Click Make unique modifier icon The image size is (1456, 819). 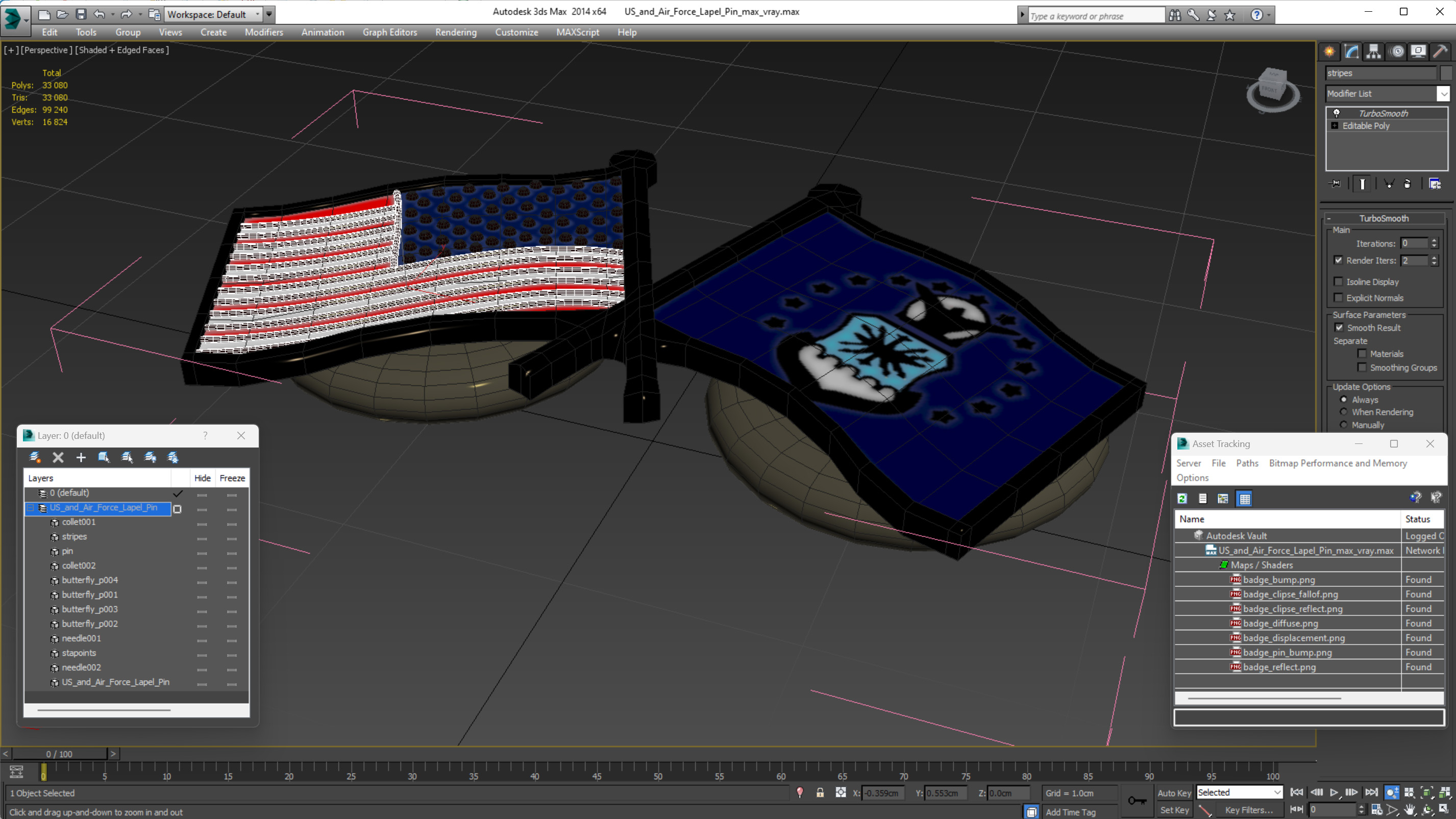pos(1388,184)
